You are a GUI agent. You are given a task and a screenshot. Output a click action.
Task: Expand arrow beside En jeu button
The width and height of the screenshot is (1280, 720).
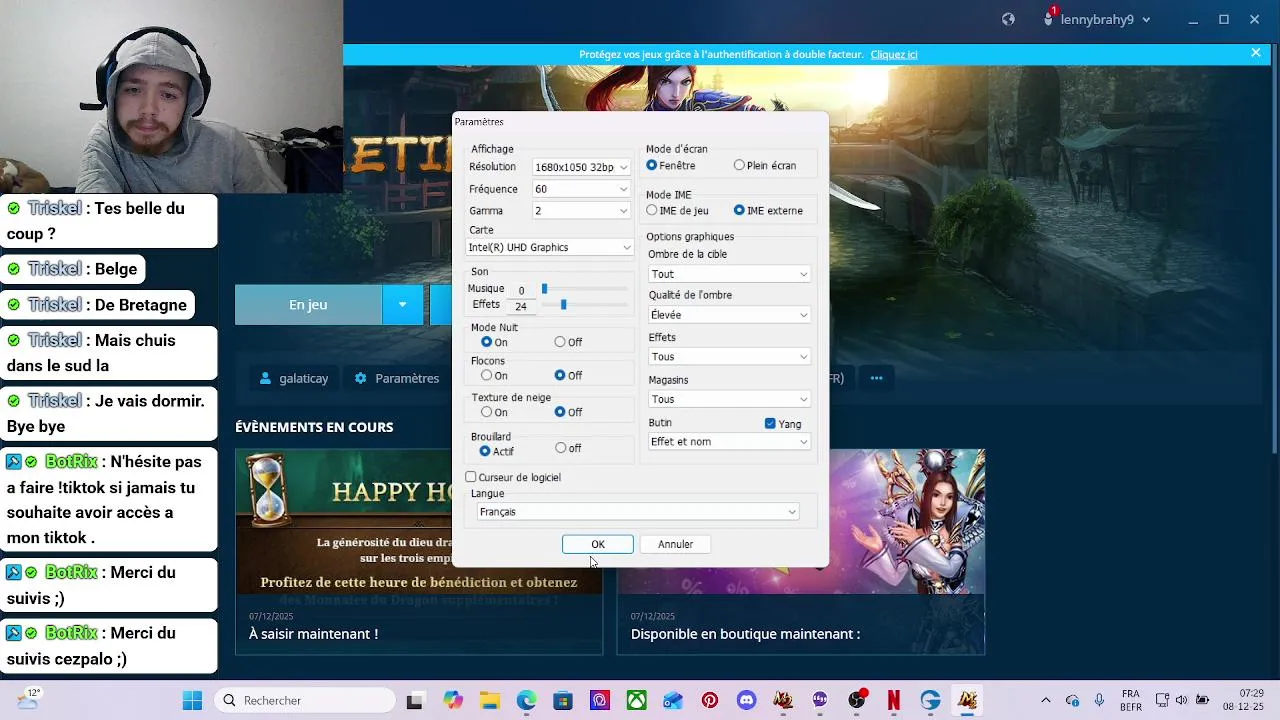(x=403, y=305)
